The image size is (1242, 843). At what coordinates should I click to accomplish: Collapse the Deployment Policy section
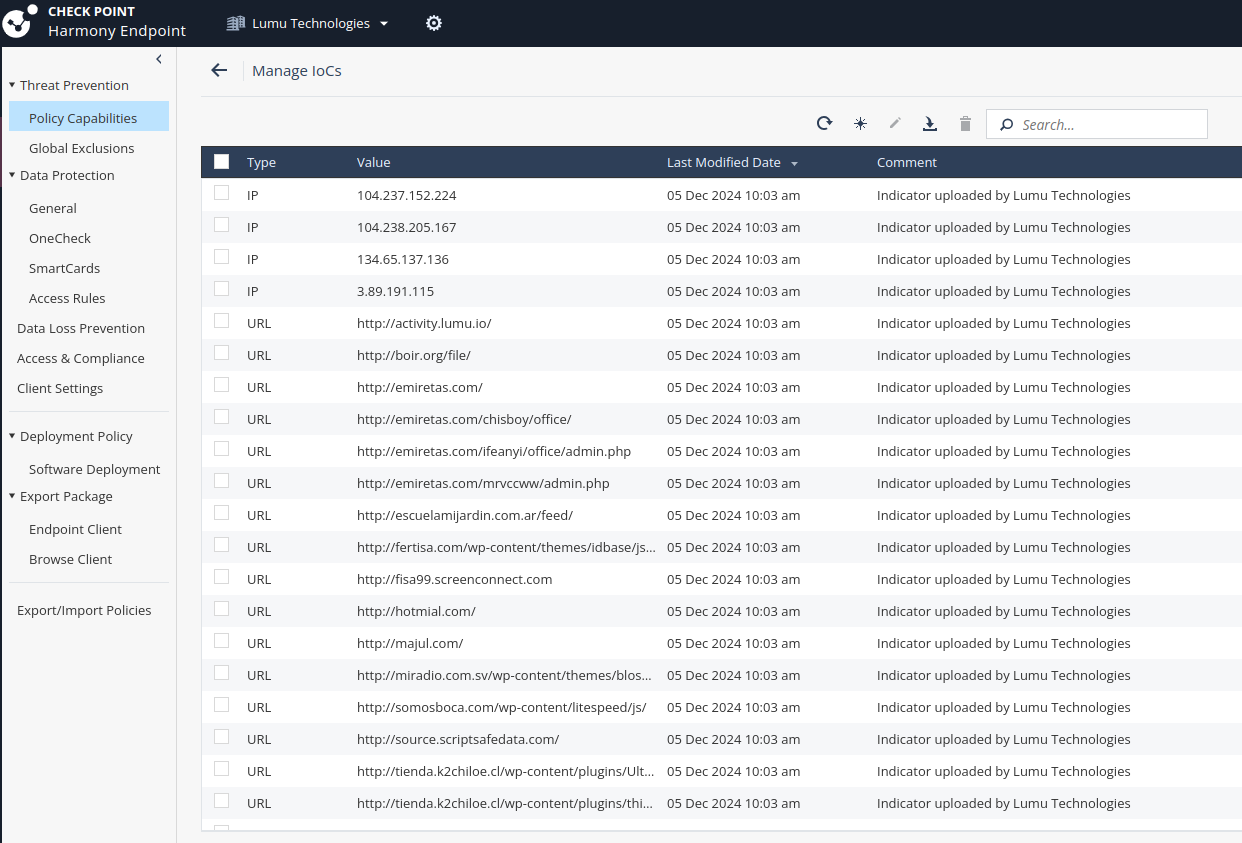pyautogui.click(x=12, y=436)
